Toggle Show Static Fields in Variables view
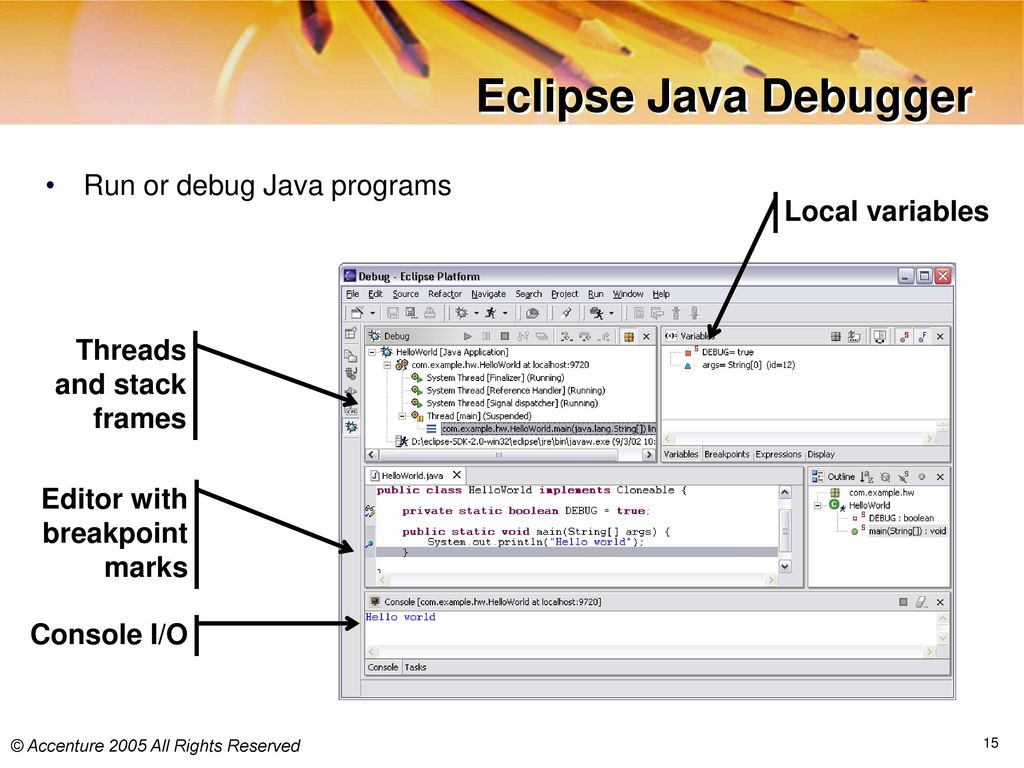 click(x=904, y=336)
